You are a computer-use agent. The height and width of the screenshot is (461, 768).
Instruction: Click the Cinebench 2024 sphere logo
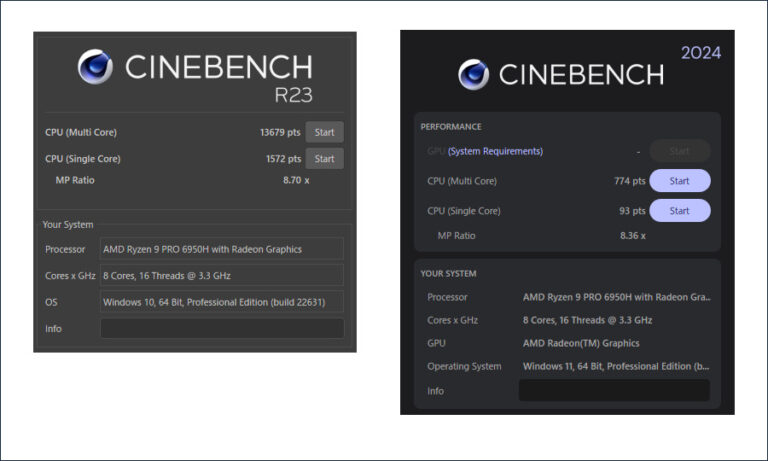474,74
